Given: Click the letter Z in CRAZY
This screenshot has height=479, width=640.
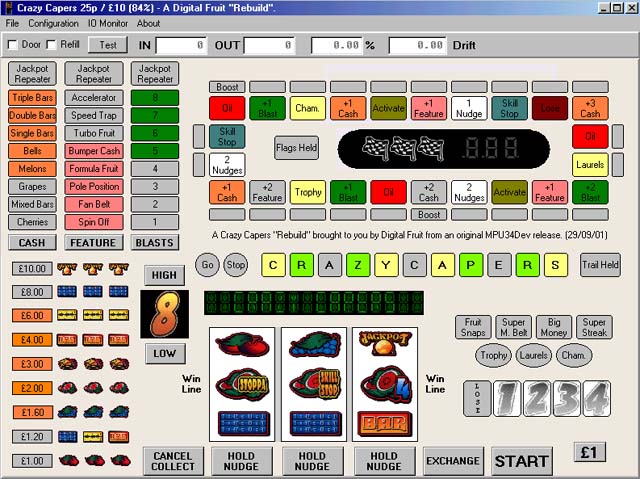Looking at the screenshot, I should [x=358, y=265].
